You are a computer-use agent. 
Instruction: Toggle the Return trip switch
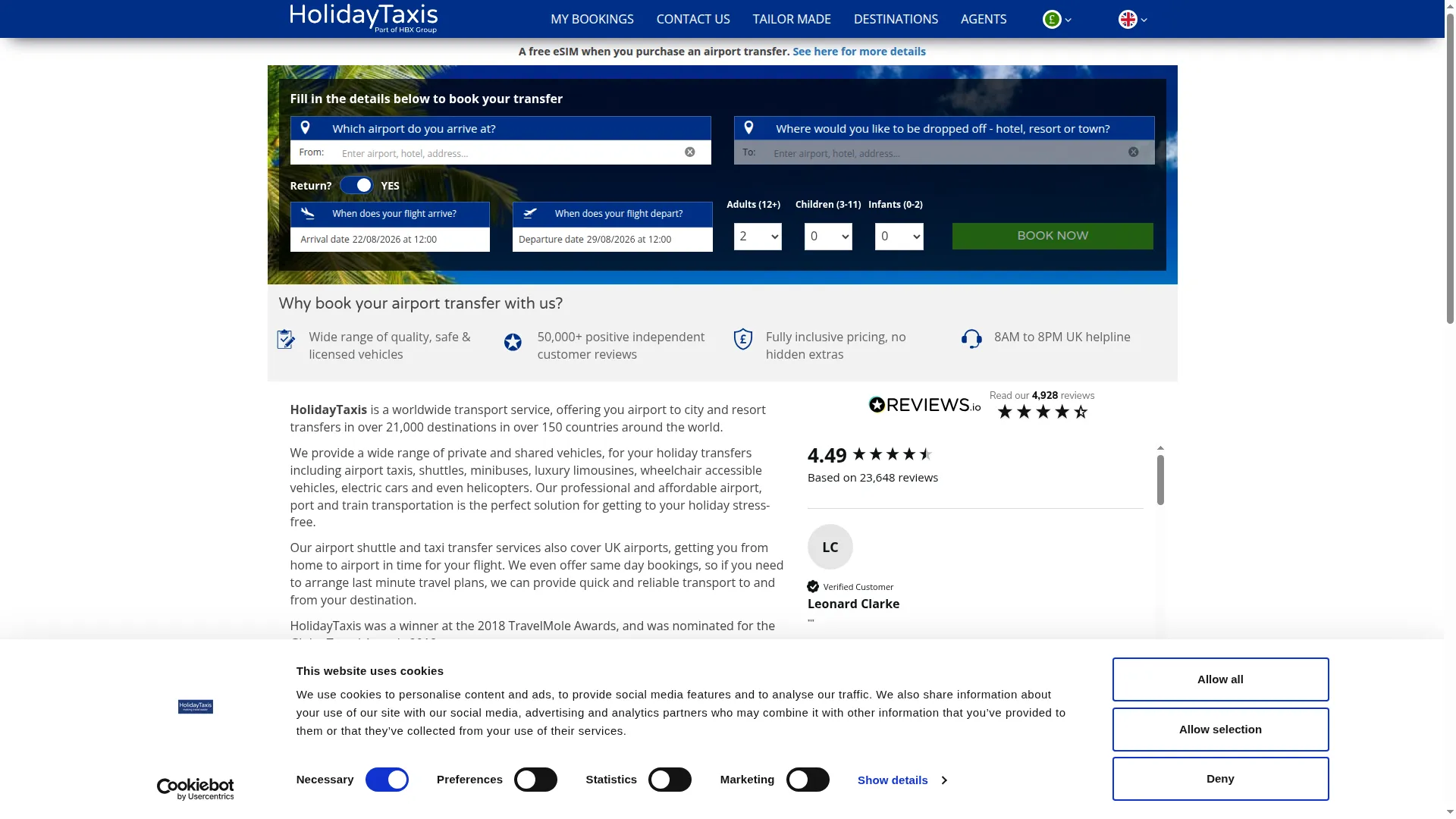click(356, 186)
